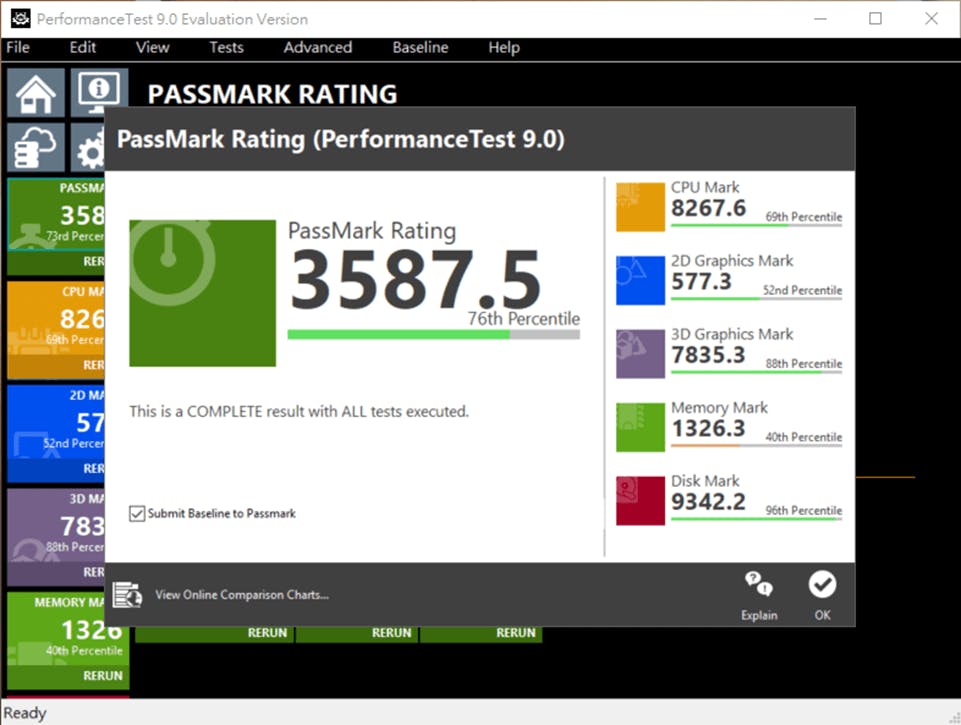Click the first RERUN button behind dialog bottom
The height and width of the screenshot is (725, 961).
(267, 632)
